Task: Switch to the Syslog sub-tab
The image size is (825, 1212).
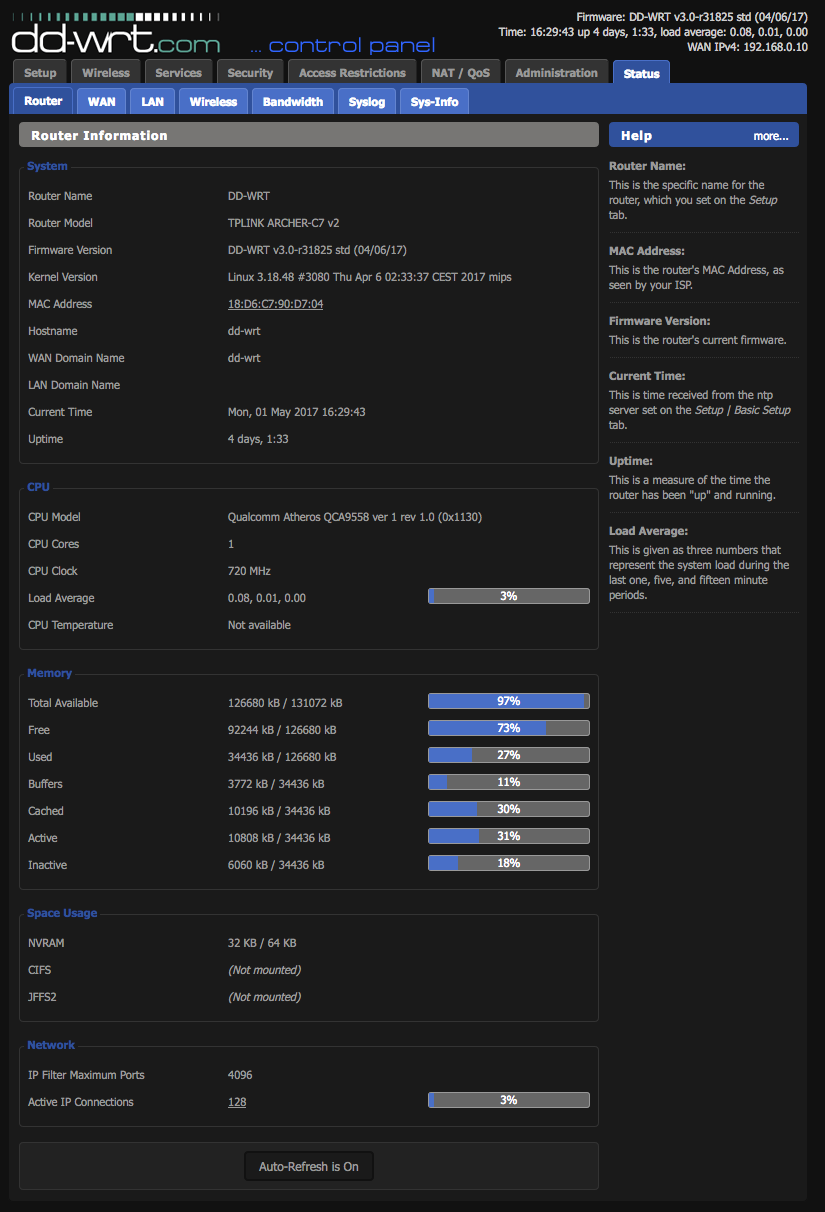Action: click(367, 101)
